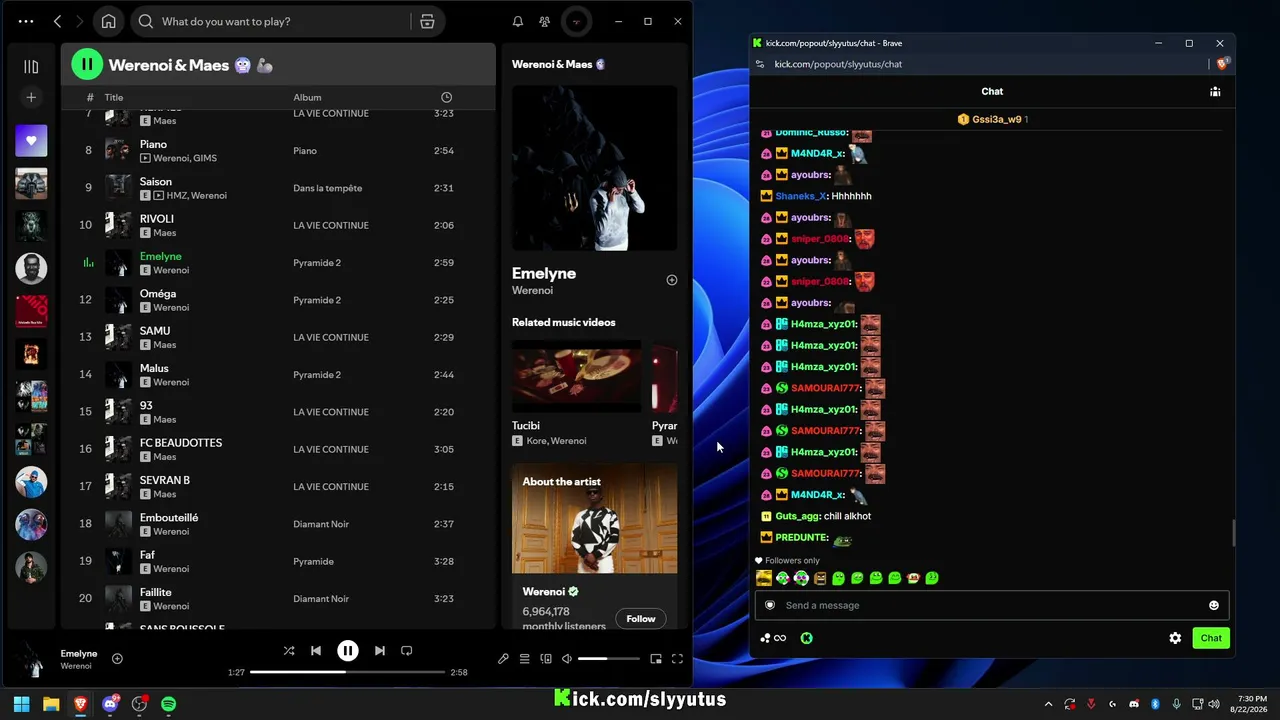Go to Spotify Home
1280x720 pixels.
(x=108, y=21)
